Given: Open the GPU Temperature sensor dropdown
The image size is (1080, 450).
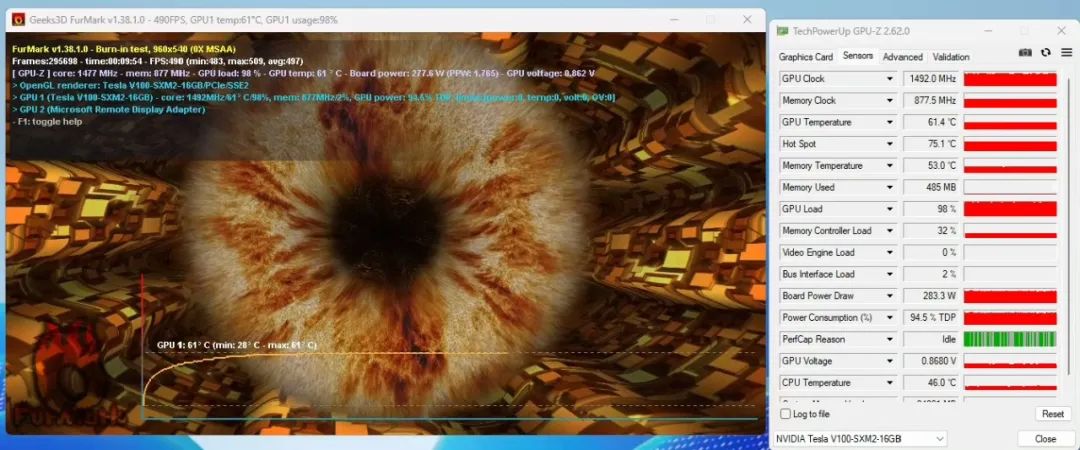Looking at the screenshot, I should pyautogui.click(x=890, y=122).
